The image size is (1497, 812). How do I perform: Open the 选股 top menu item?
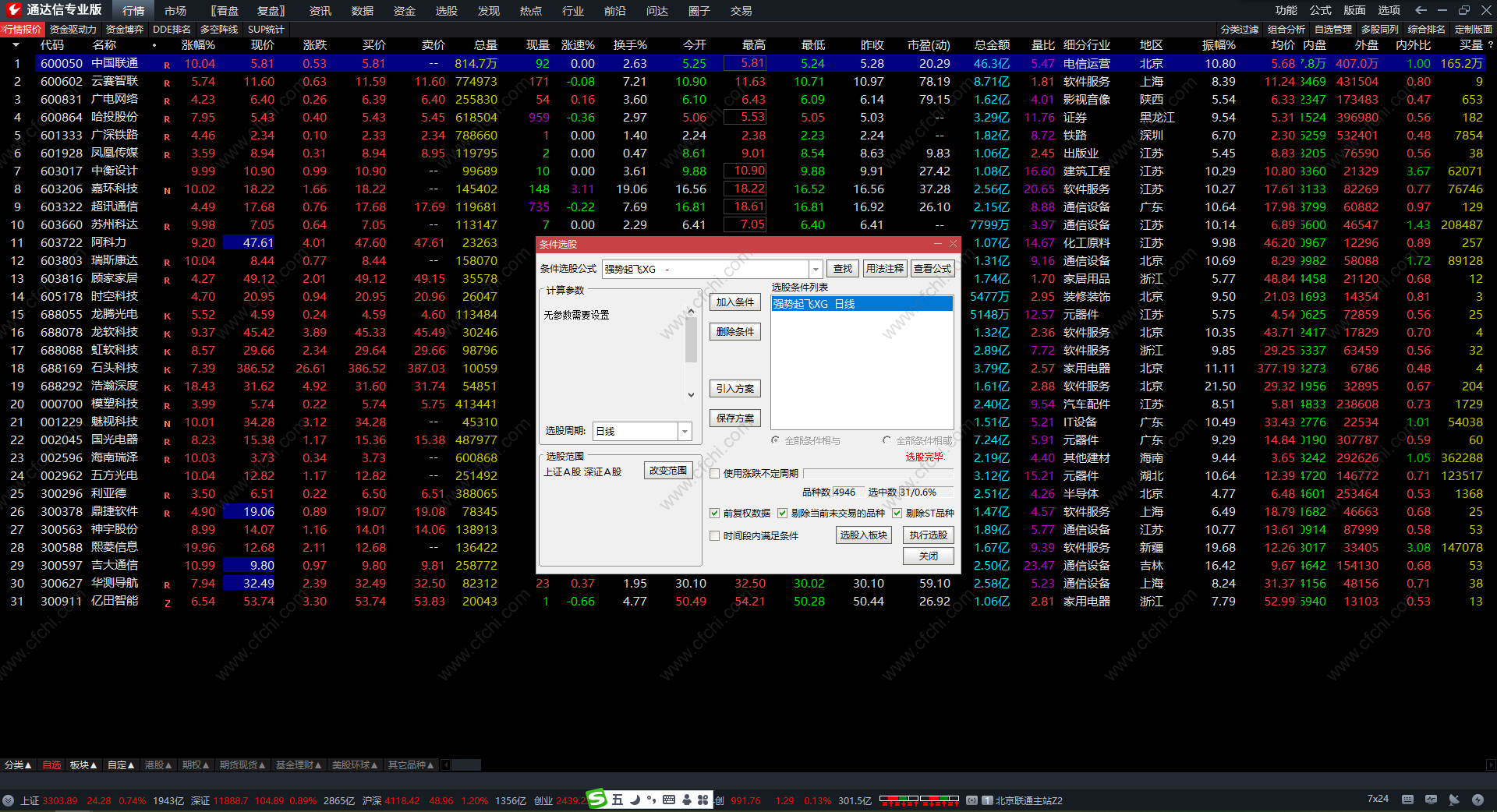coord(447,11)
